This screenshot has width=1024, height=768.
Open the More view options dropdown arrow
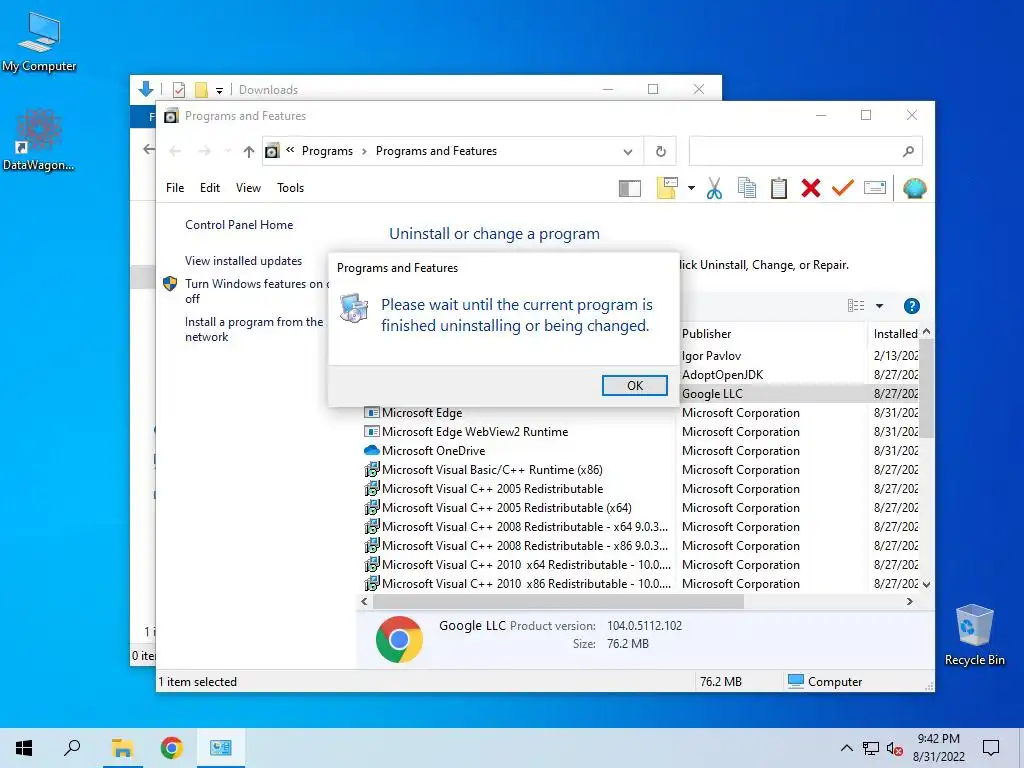[x=880, y=306]
